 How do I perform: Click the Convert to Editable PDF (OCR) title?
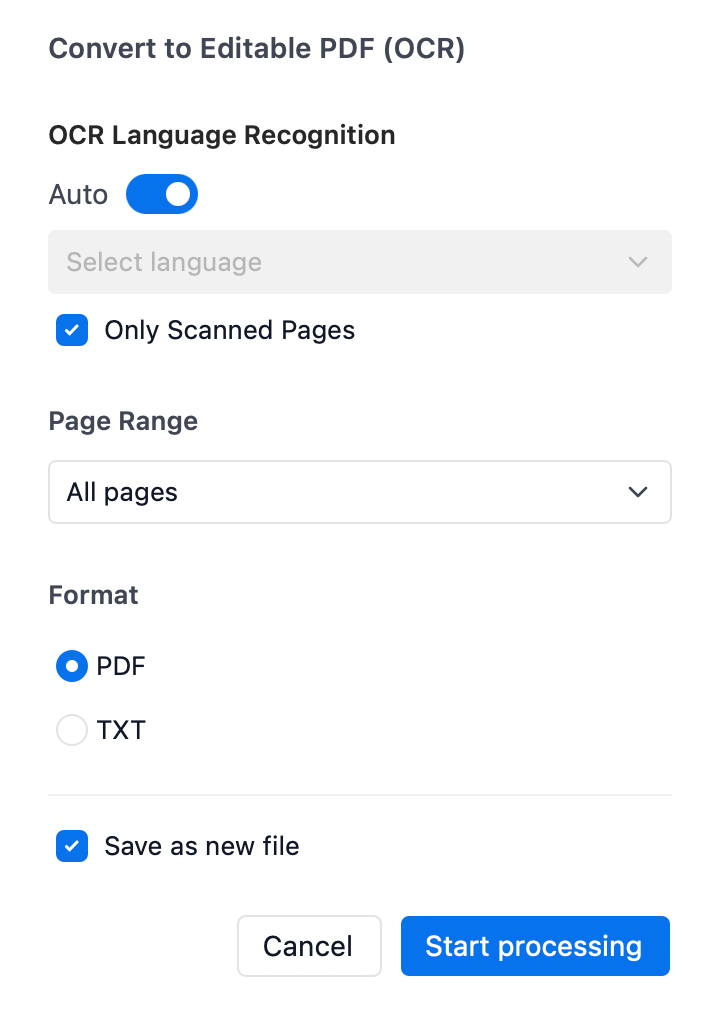pyautogui.click(x=257, y=49)
